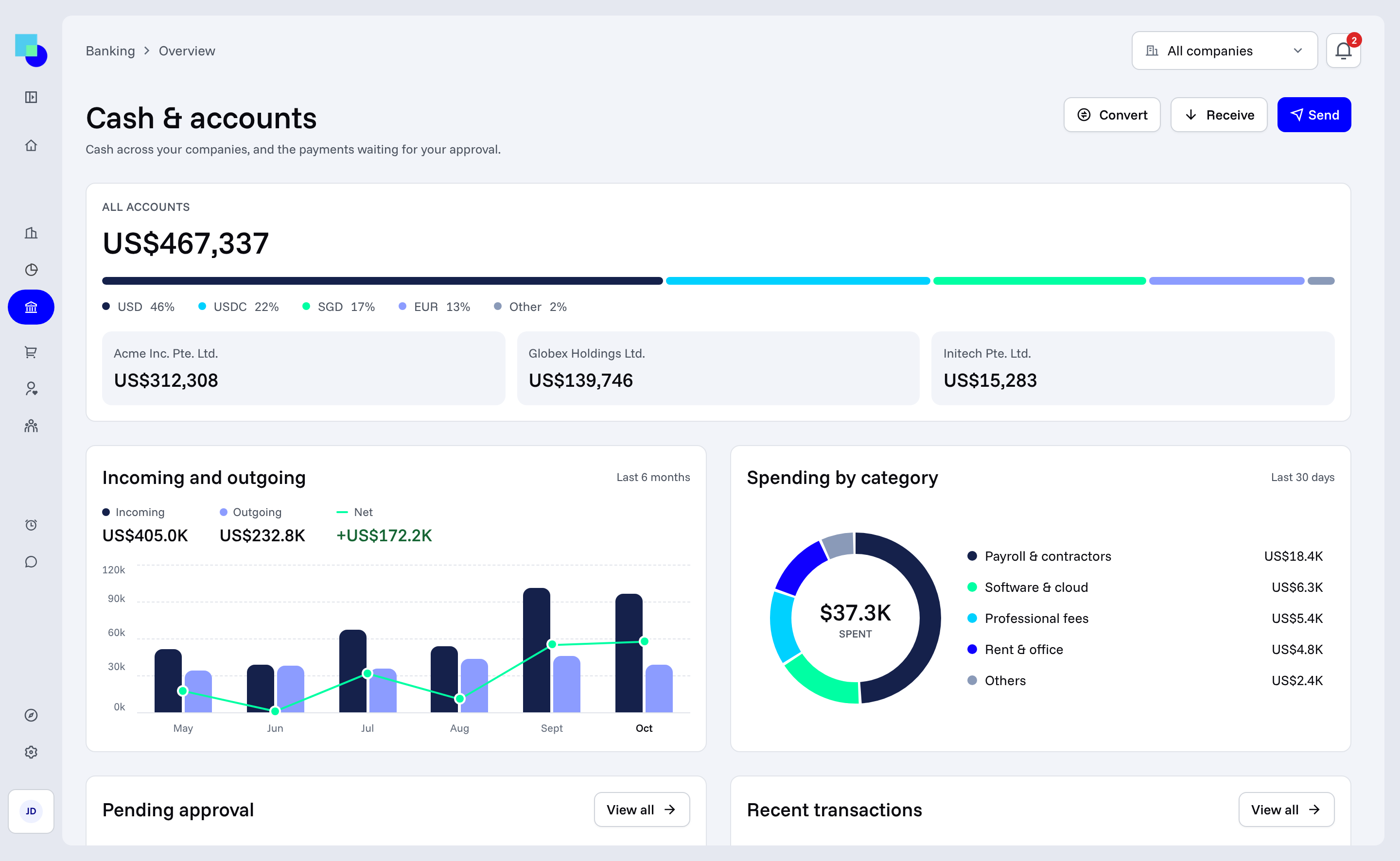View all pending approvals
The image size is (1400, 861).
(x=642, y=809)
